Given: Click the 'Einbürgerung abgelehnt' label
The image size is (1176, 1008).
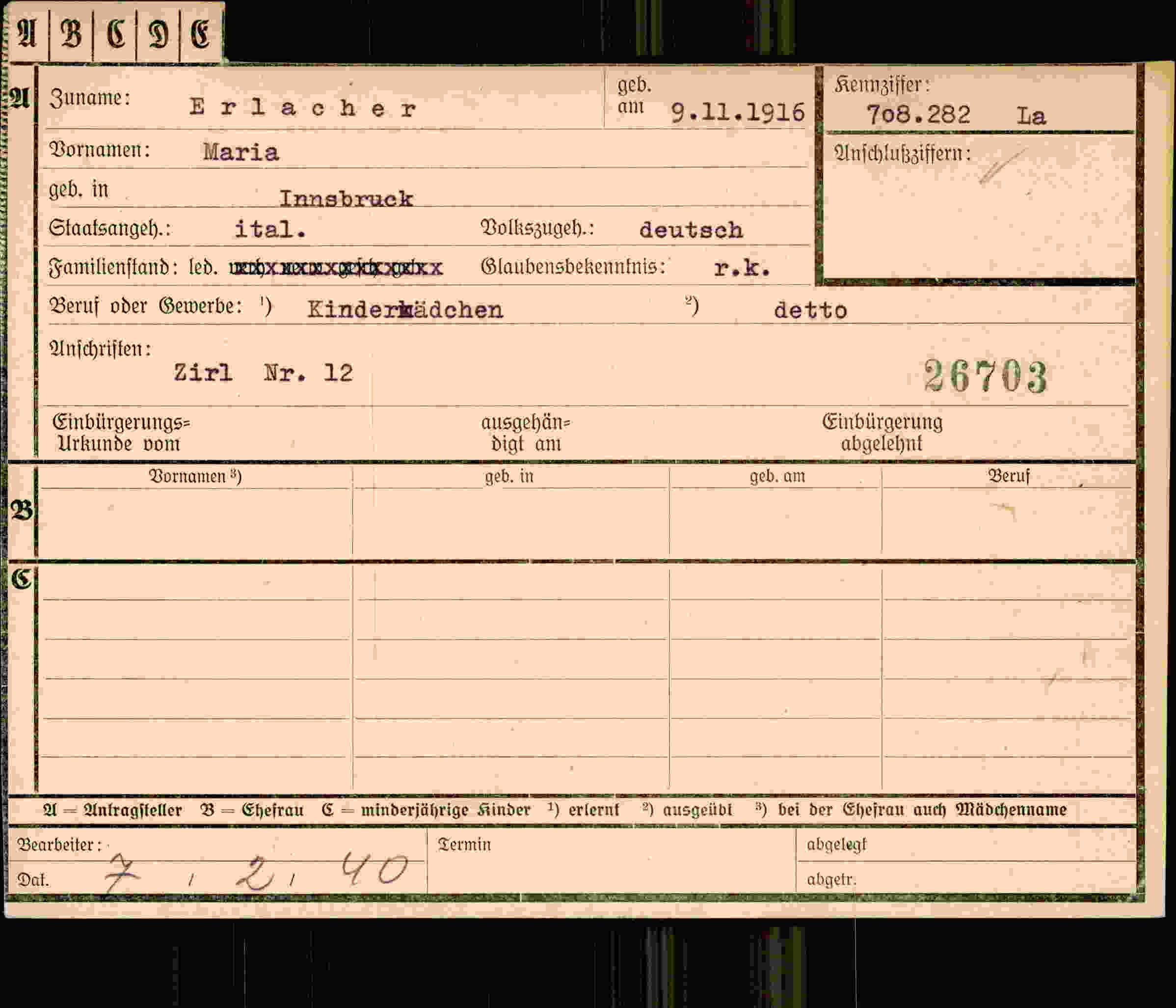Looking at the screenshot, I should pos(882,432).
